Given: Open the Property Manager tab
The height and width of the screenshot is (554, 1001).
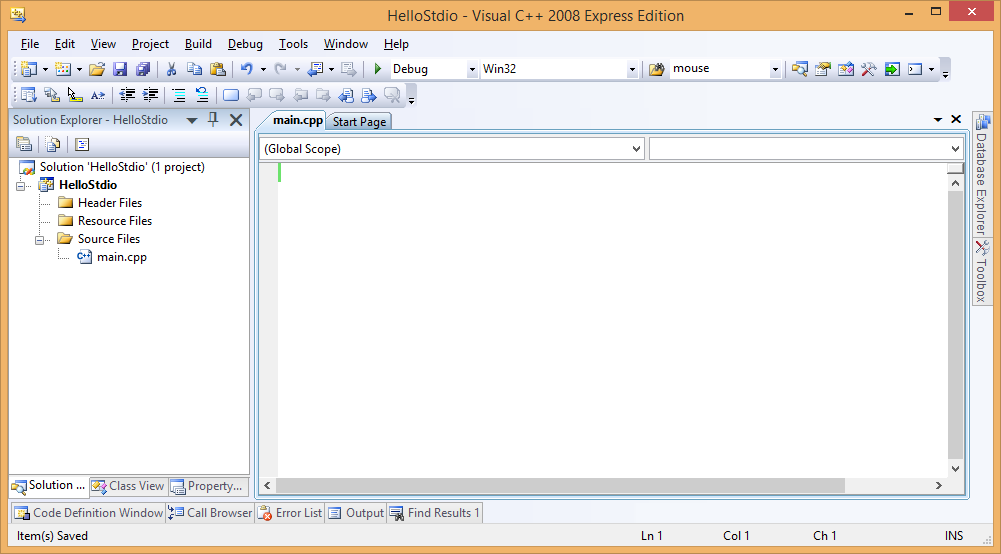Looking at the screenshot, I should [x=208, y=486].
